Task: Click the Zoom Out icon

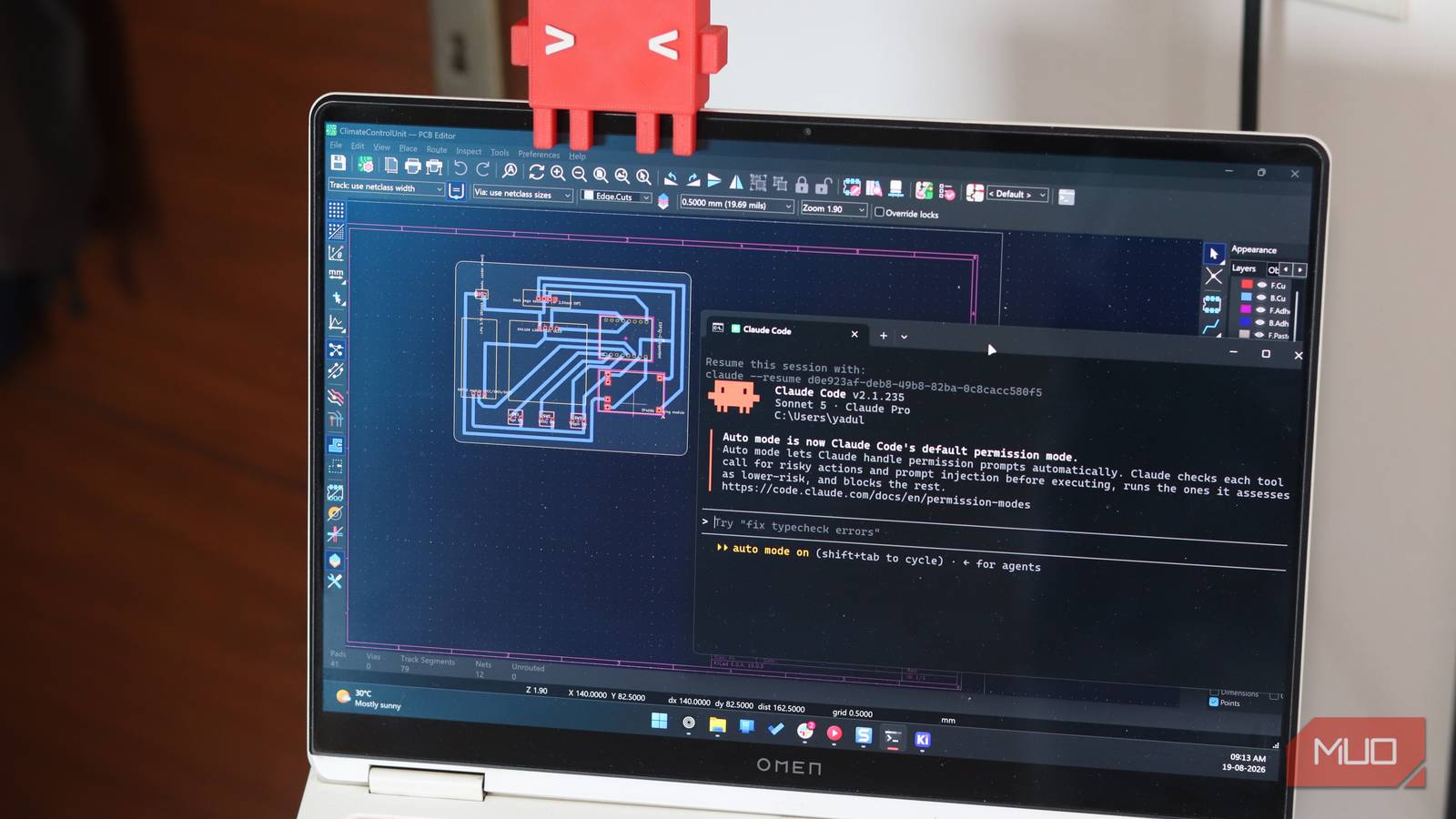Action: [x=579, y=173]
